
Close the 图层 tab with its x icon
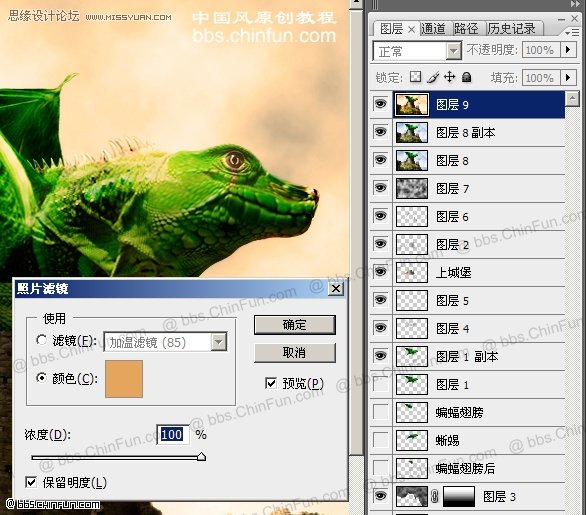point(411,30)
